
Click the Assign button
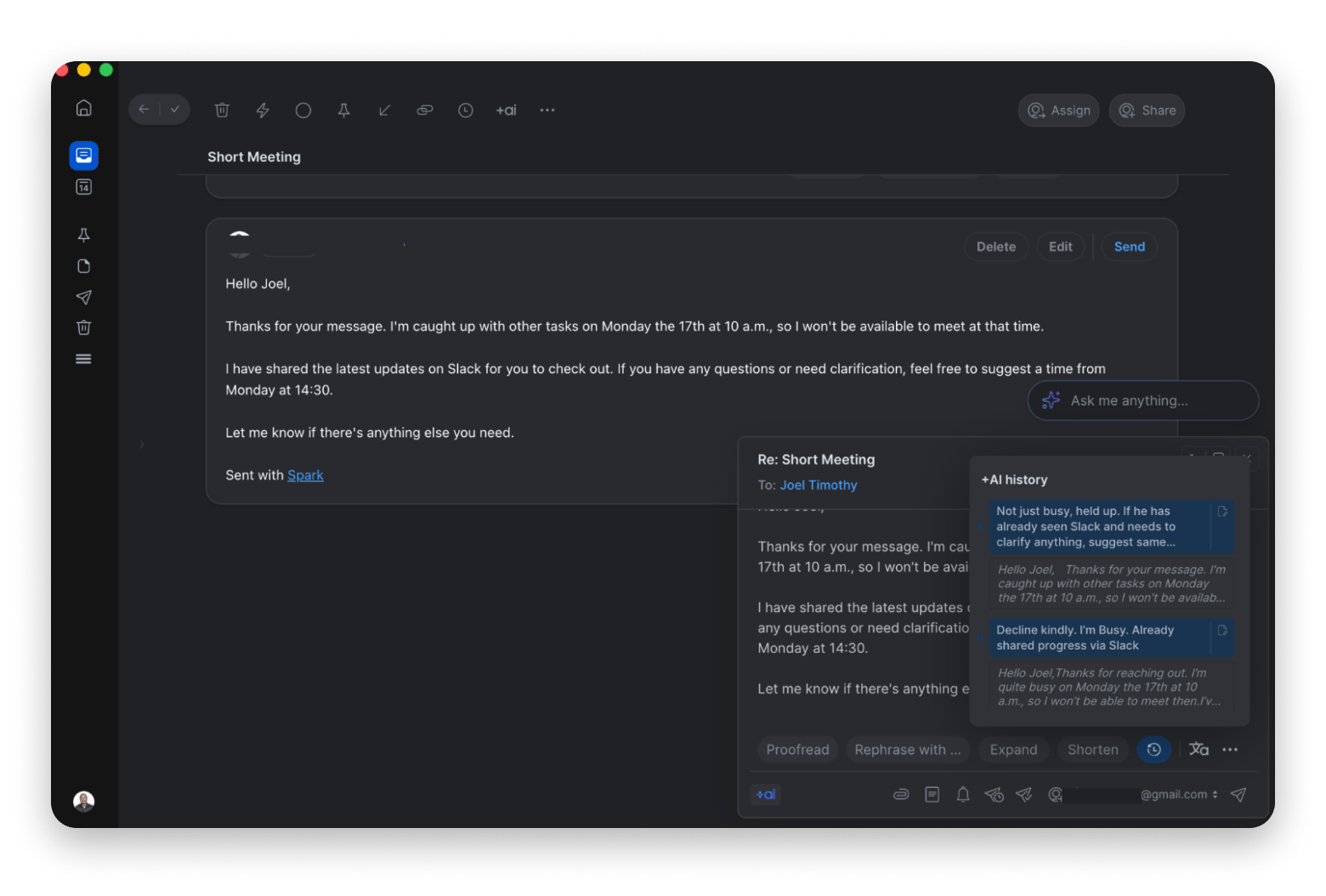pos(1059,111)
